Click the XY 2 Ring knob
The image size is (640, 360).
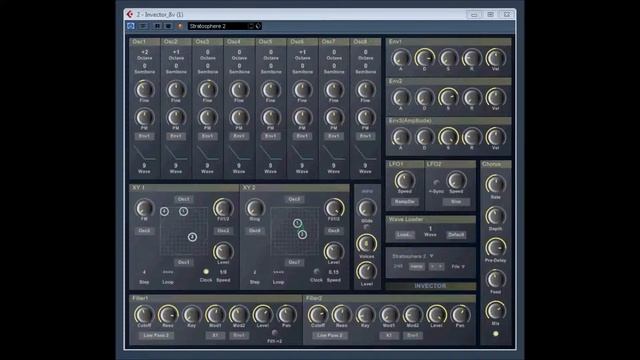(255, 208)
